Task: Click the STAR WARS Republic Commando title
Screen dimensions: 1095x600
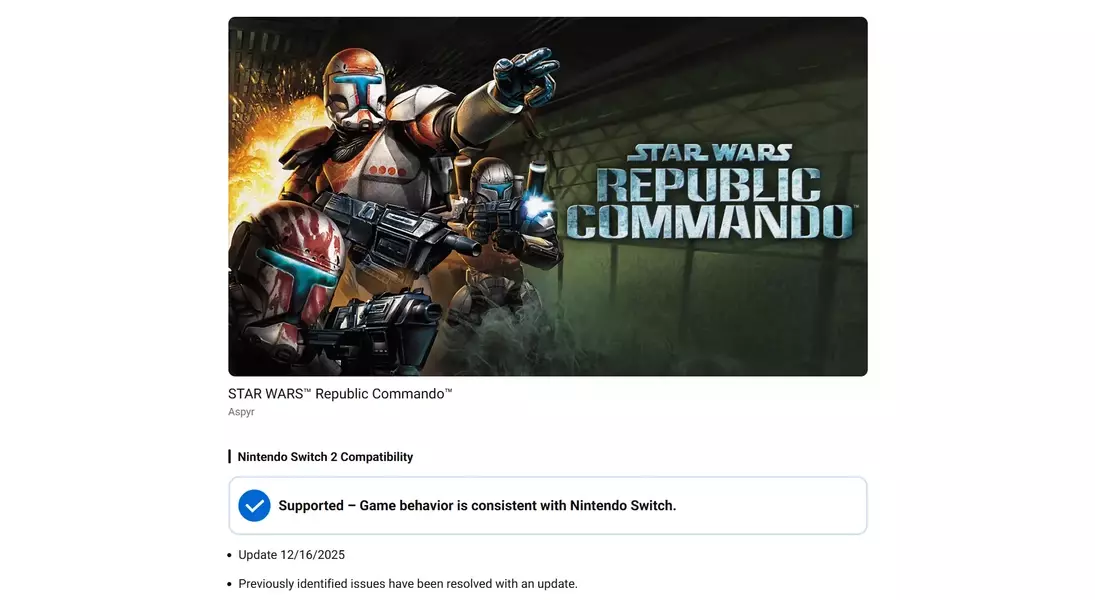Action: pos(340,394)
